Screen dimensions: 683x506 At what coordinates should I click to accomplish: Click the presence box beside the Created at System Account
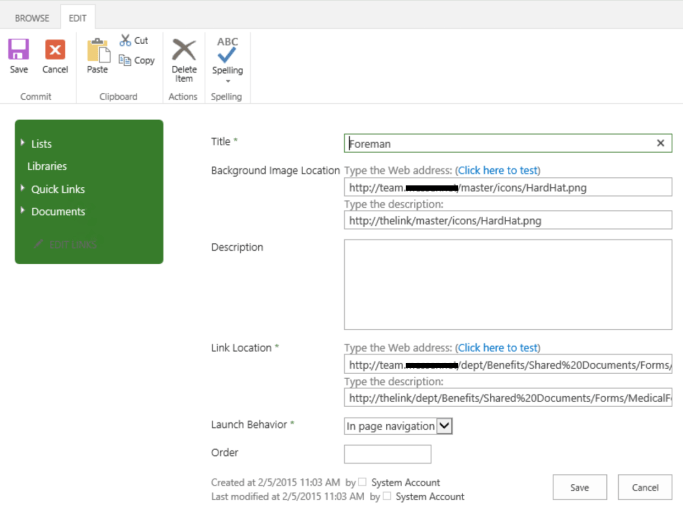click(362, 482)
